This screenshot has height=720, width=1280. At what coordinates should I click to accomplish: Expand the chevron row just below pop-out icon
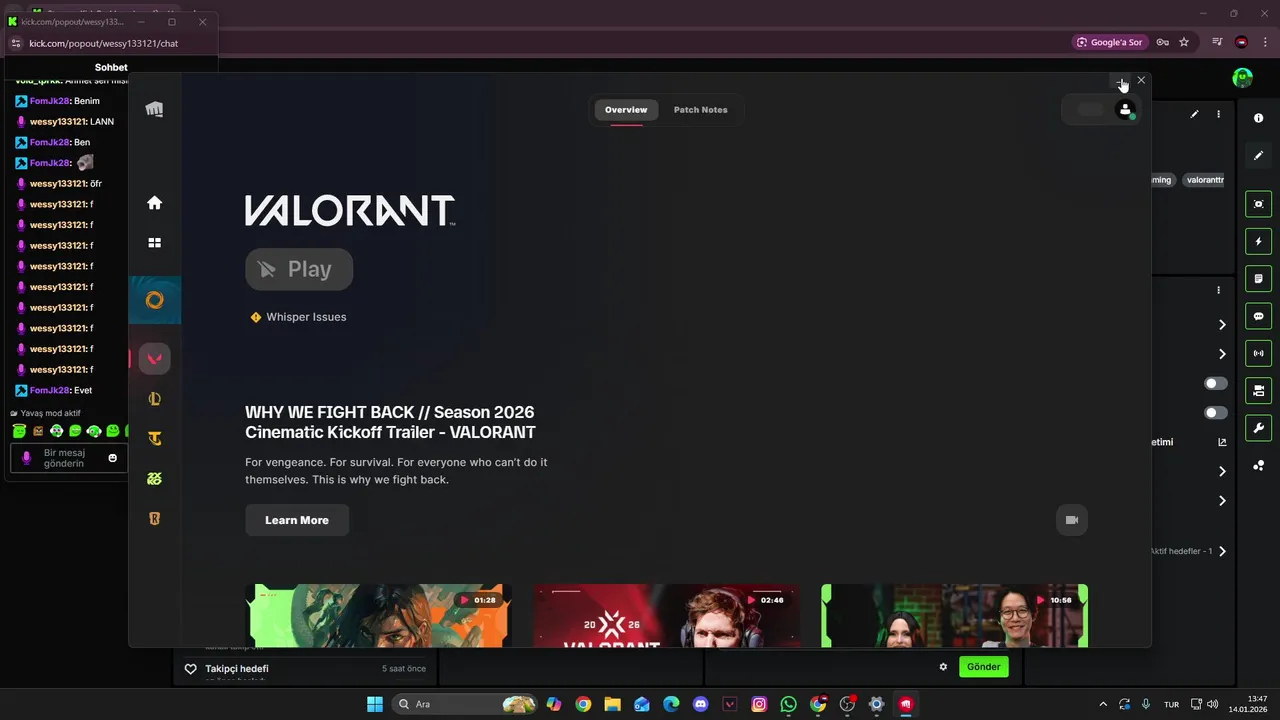(x=1222, y=471)
